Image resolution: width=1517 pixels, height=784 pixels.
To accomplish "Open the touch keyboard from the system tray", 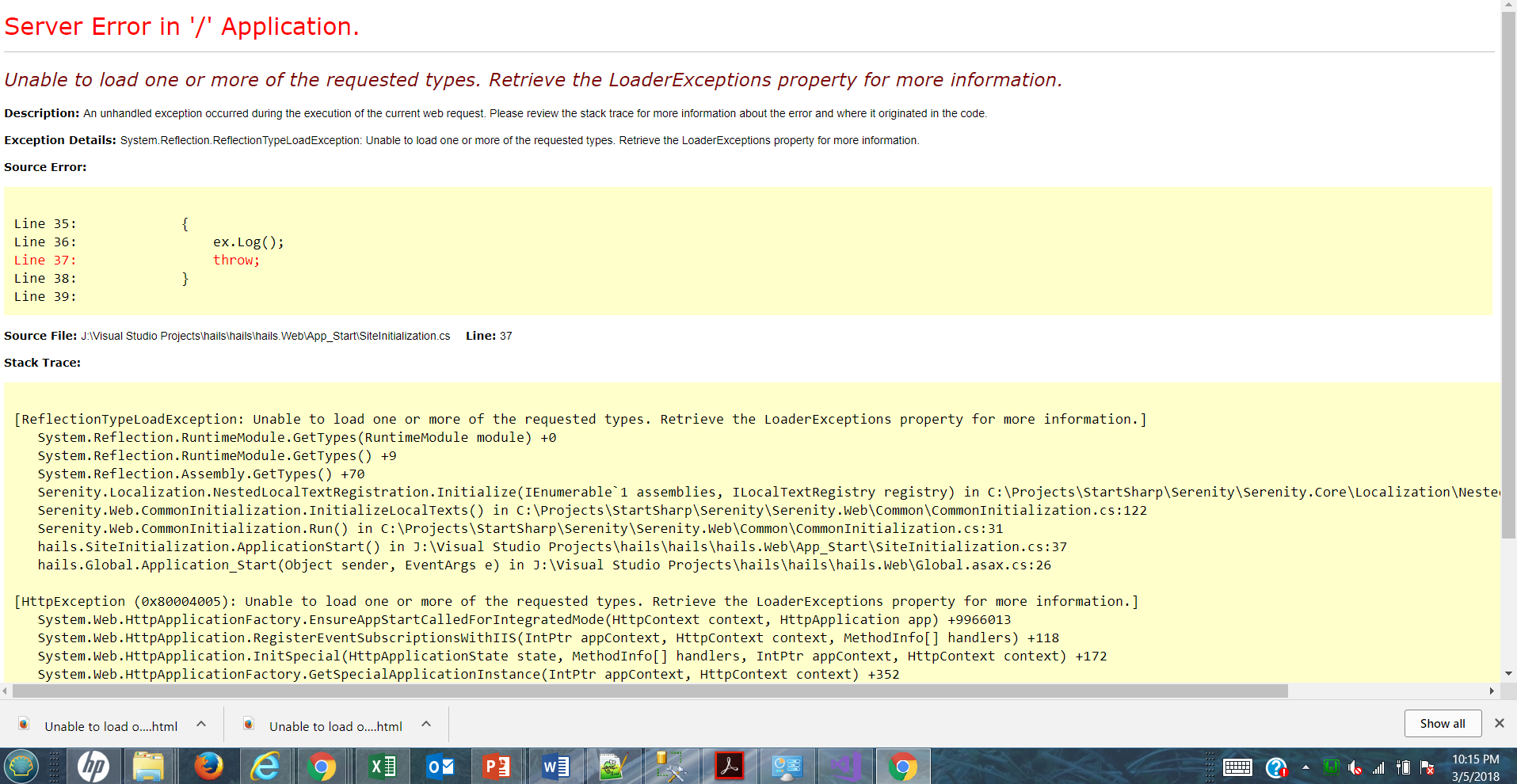I will [1238, 767].
